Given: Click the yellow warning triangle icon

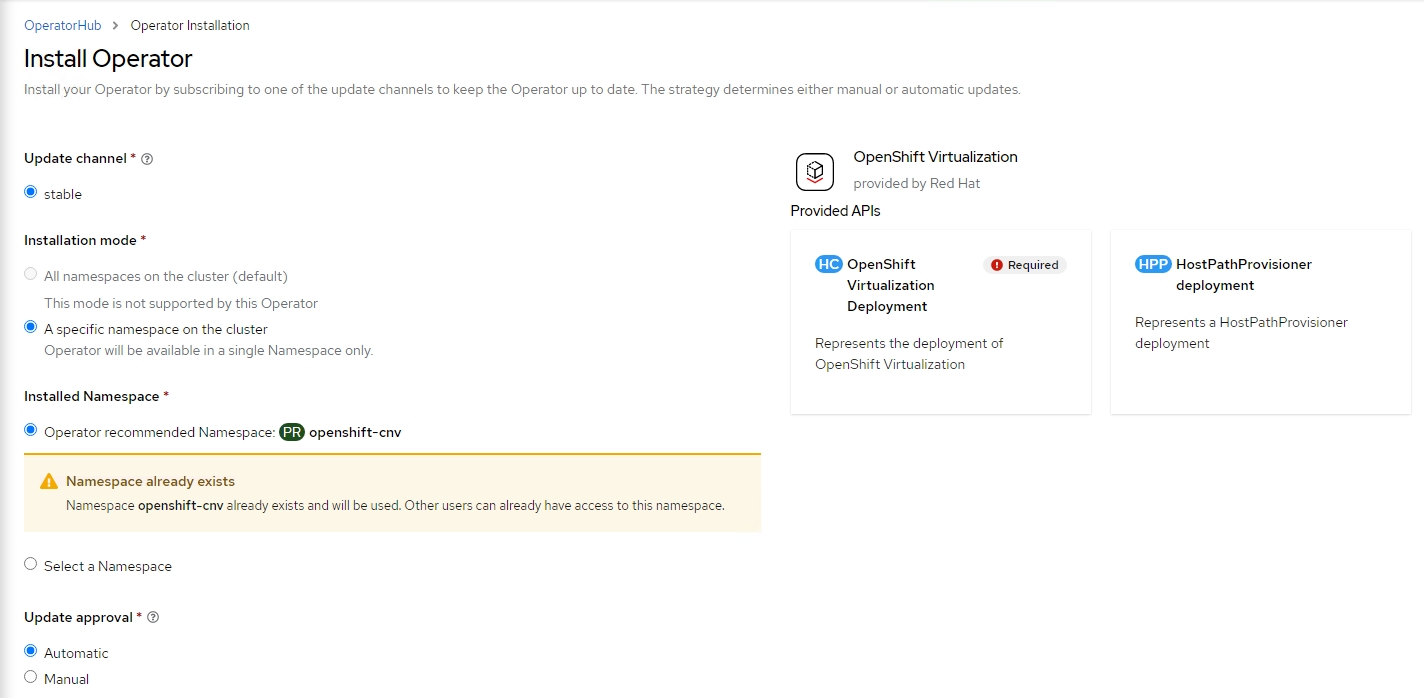Looking at the screenshot, I should (x=49, y=482).
